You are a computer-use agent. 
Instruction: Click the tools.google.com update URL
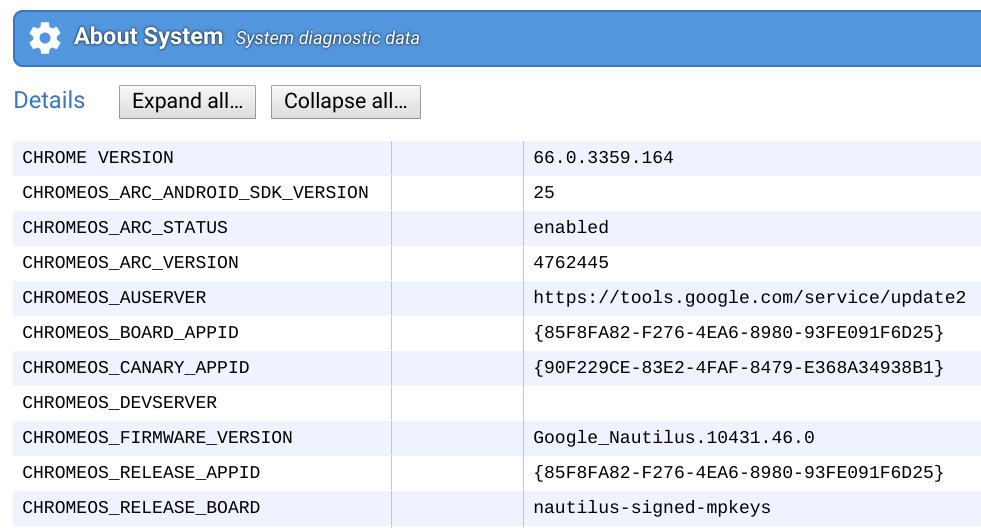click(x=749, y=298)
